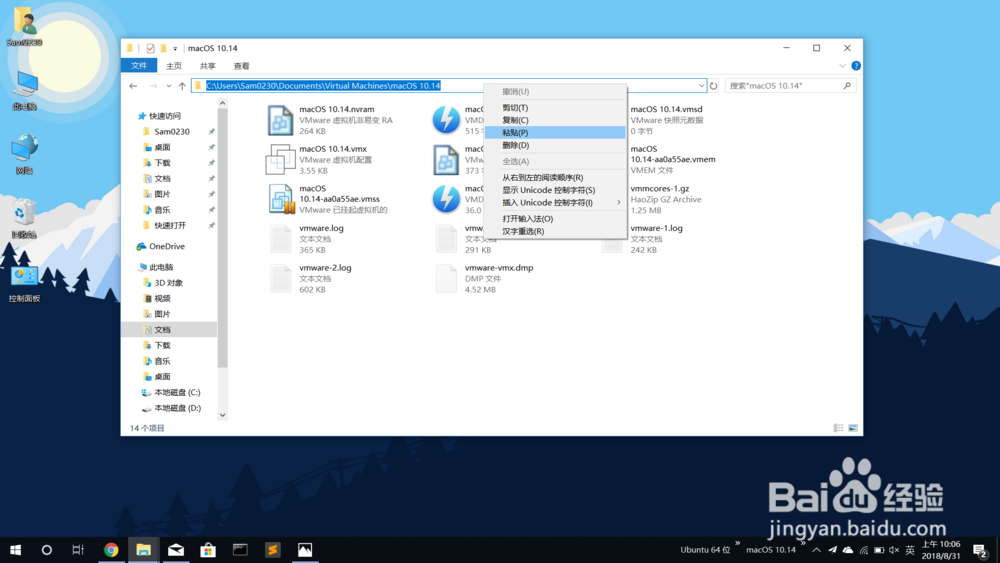Open the recent locations dropdown arrow
1000x563 pixels.
pyautogui.click(x=168, y=85)
